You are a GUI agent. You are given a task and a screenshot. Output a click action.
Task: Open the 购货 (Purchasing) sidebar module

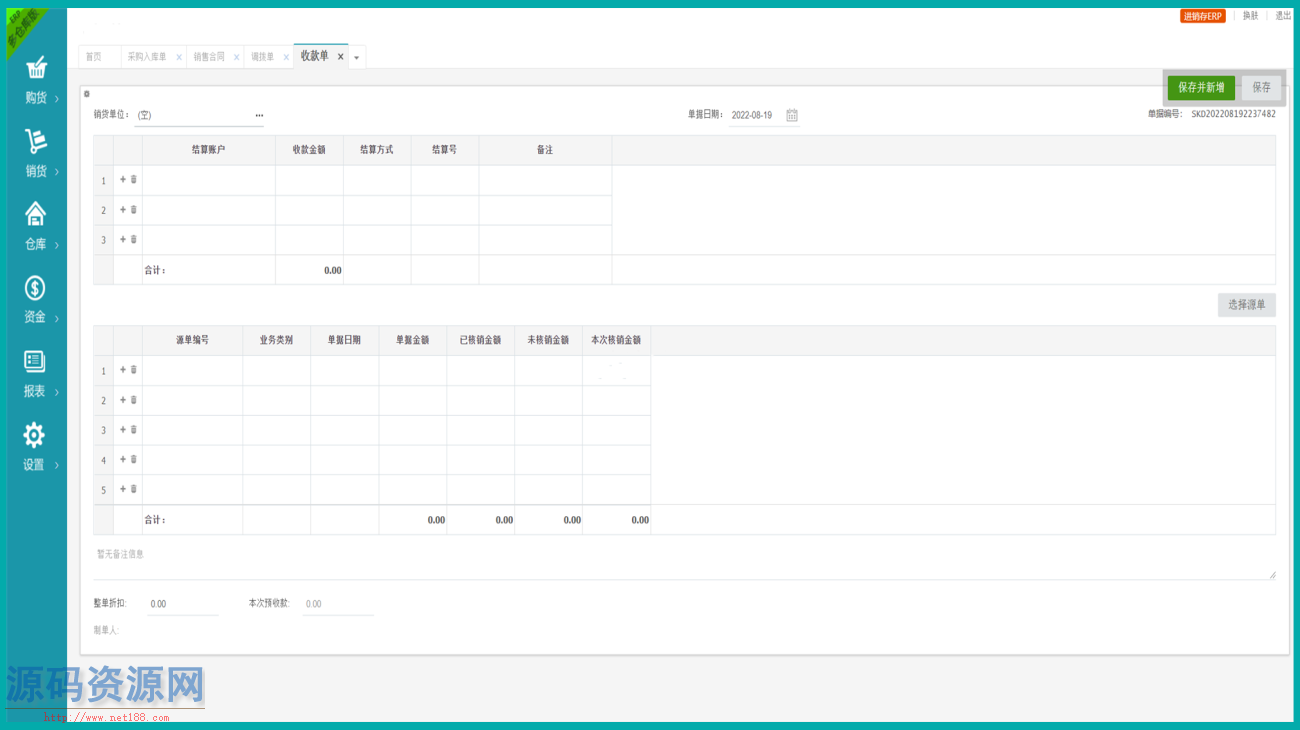36,80
